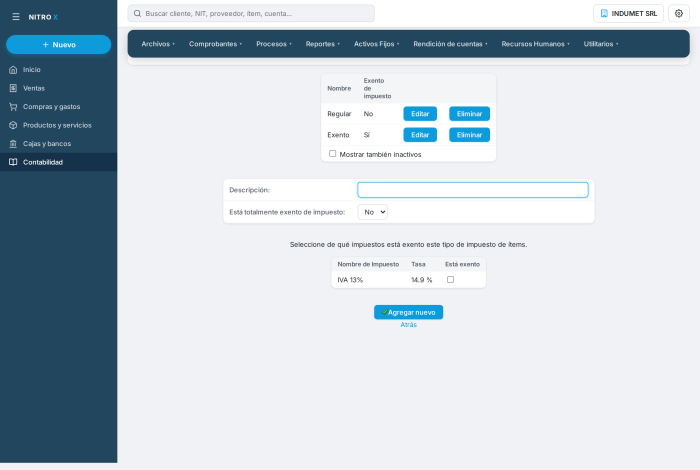Click the IVA 13% tax name
Screen dimensions: 700x470
pyautogui.click(x=350, y=280)
